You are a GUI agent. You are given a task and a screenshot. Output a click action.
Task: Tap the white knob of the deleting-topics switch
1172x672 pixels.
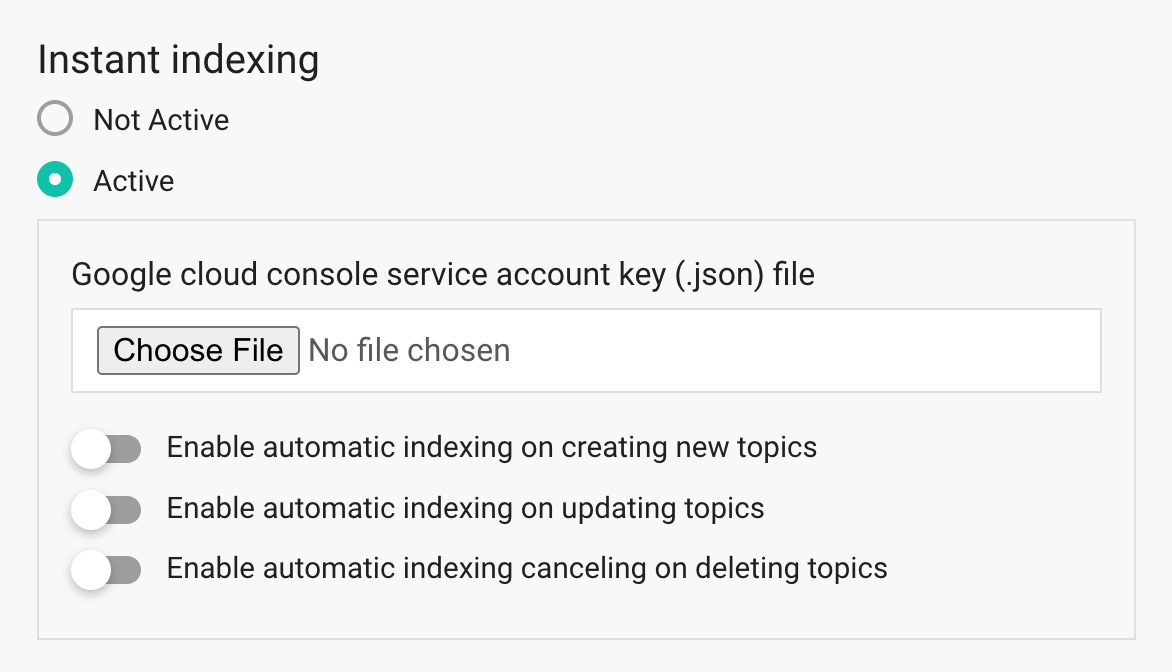[91, 570]
